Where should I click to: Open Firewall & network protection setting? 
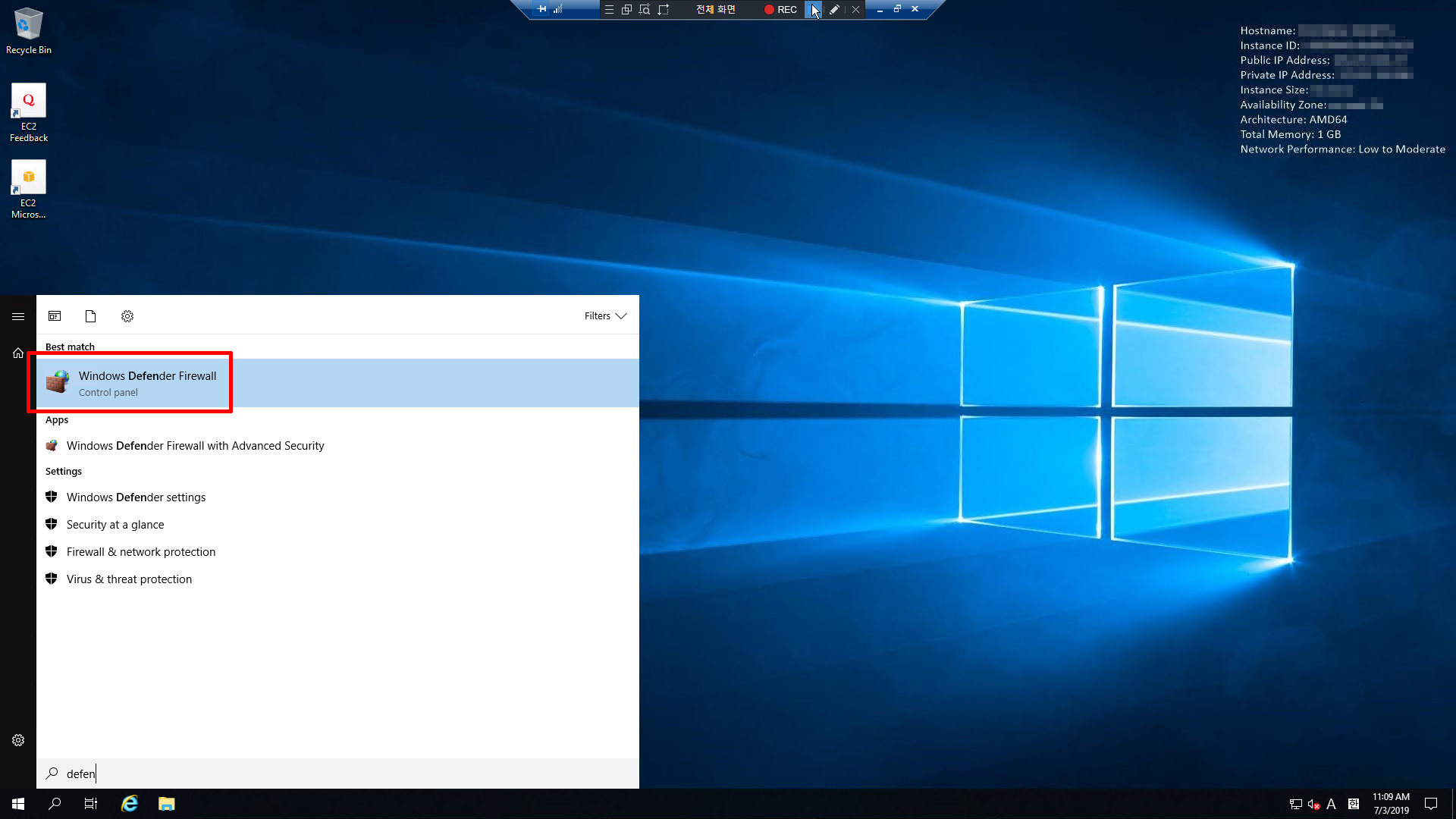[x=140, y=552]
